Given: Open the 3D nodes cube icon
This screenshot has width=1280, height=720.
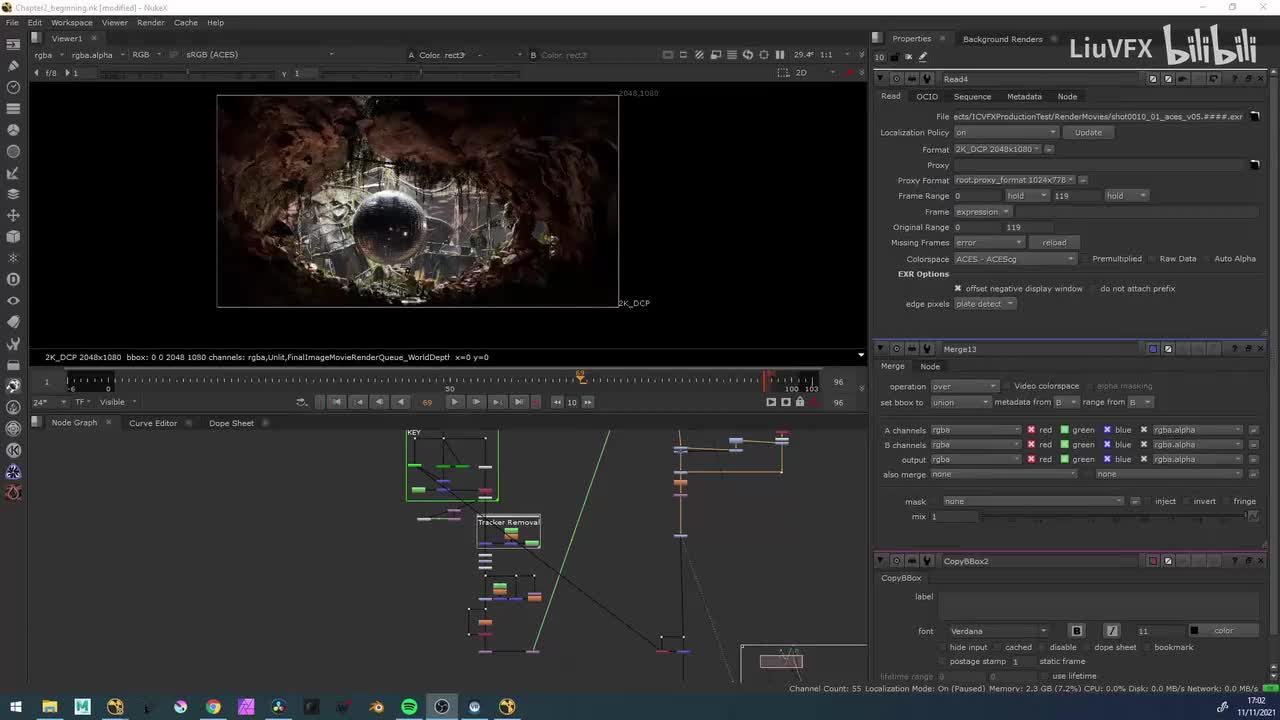Looking at the screenshot, I should [x=13, y=237].
